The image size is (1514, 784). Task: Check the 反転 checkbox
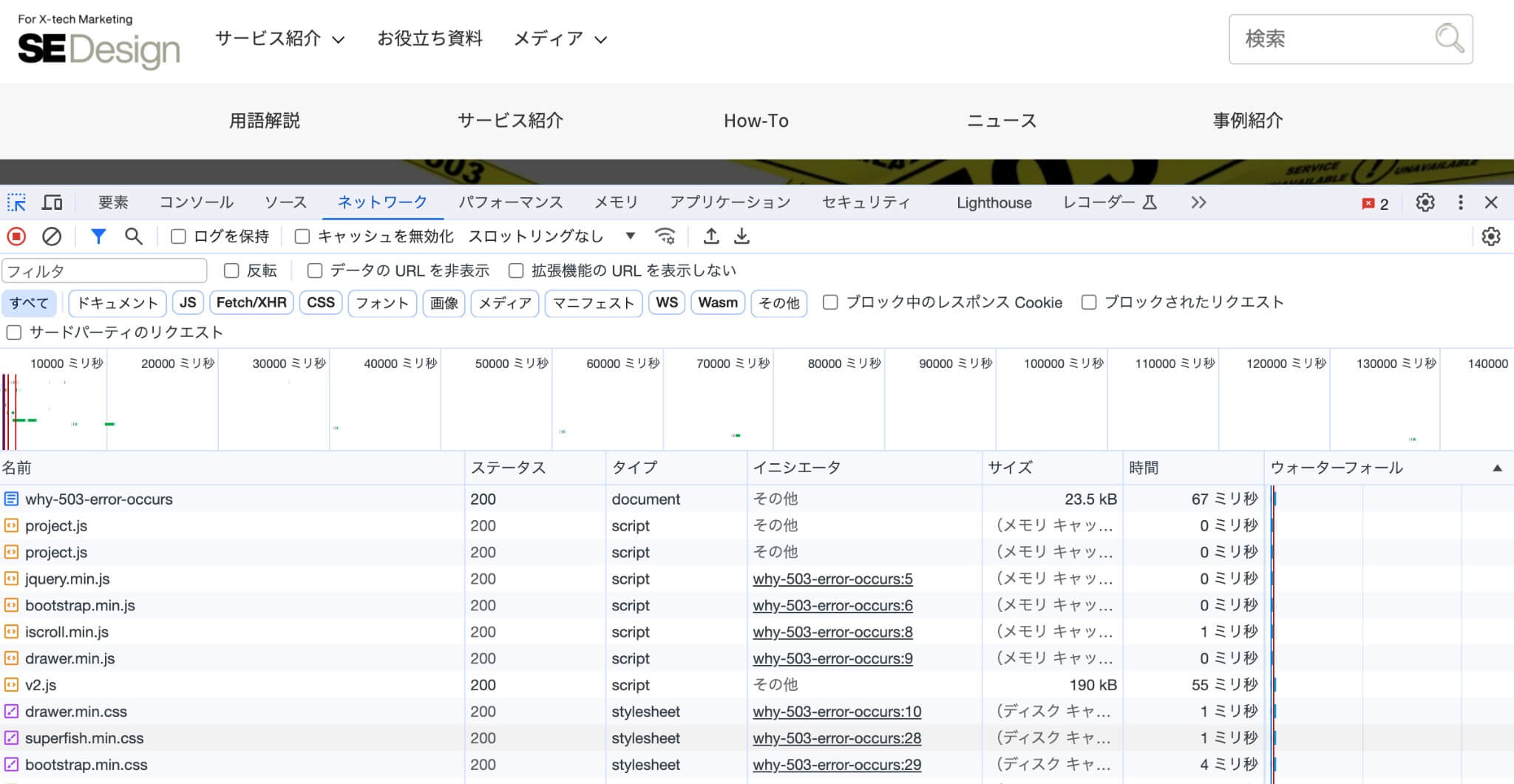pos(231,270)
